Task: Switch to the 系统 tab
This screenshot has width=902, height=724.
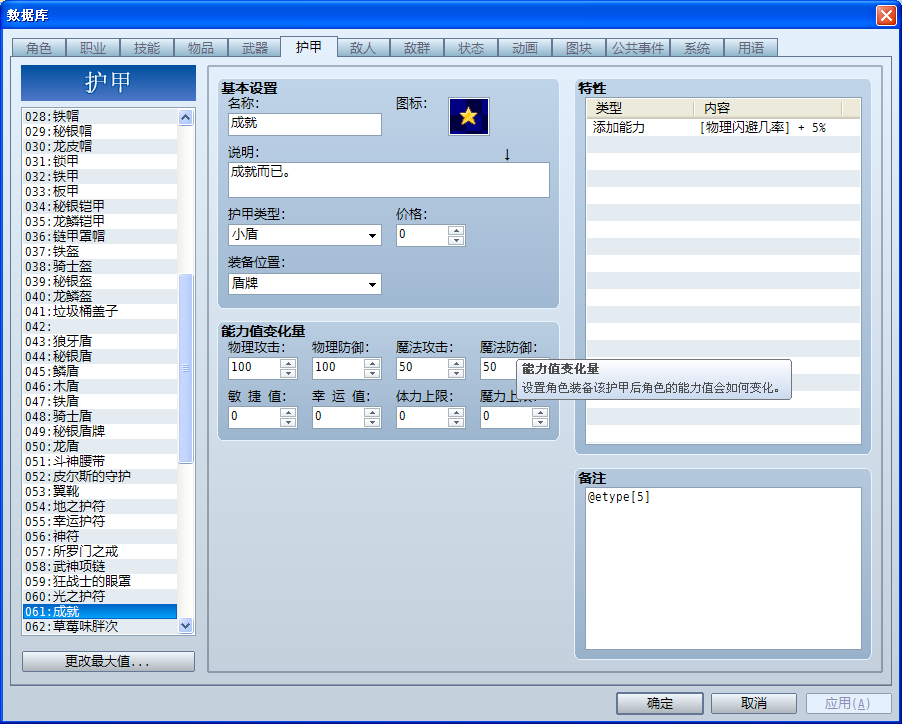Action: 697,48
